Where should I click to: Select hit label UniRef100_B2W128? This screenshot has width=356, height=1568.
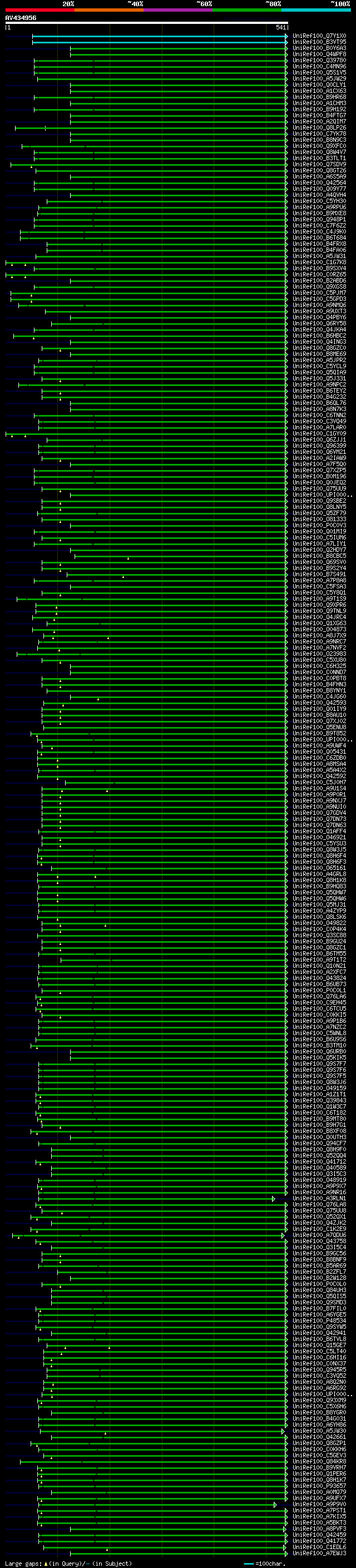(319, 1278)
